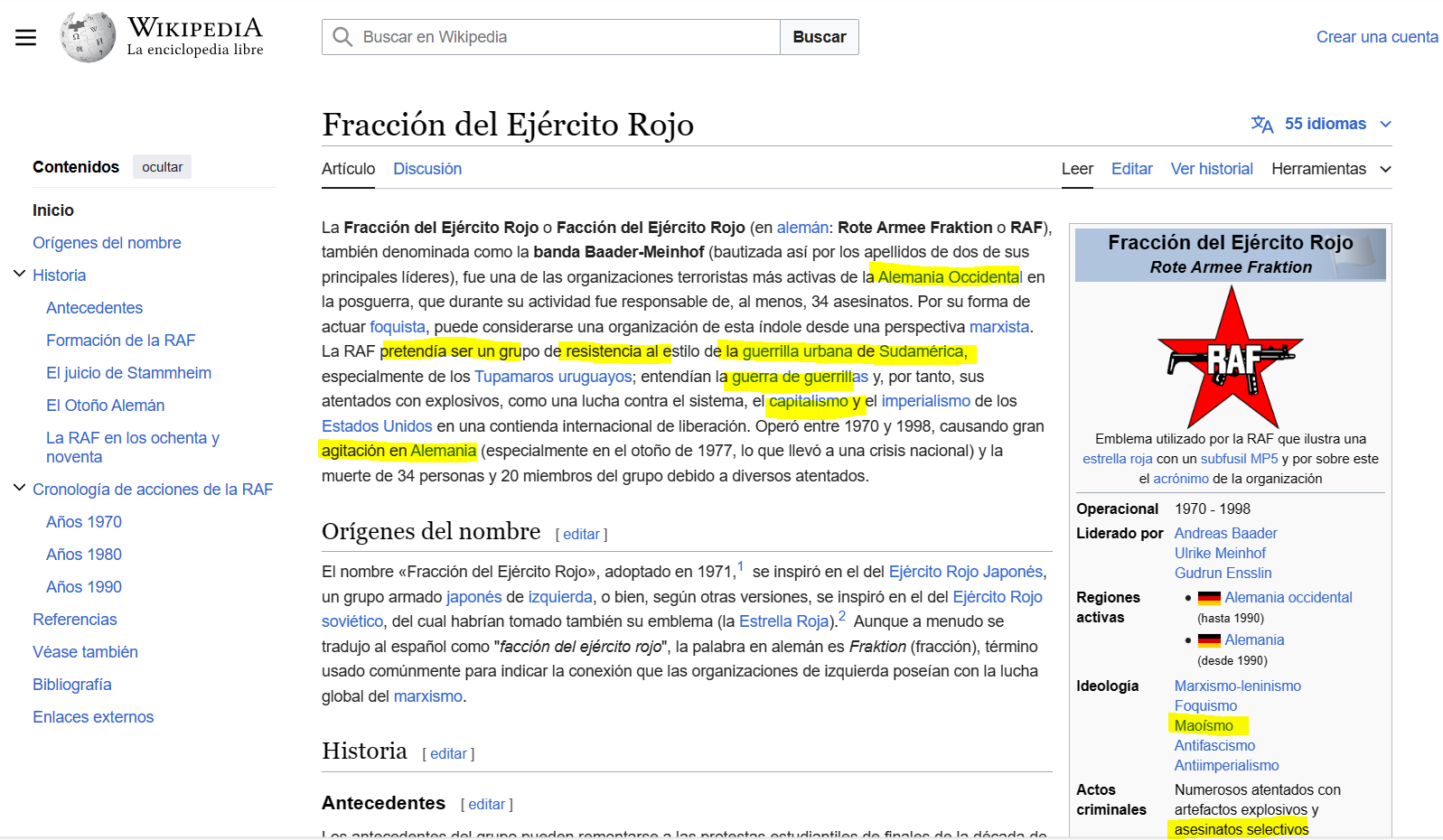Open the Maoísmo ideology link
Image resolution: width=1443 pixels, height=840 pixels.
[x=1204, y=726]
